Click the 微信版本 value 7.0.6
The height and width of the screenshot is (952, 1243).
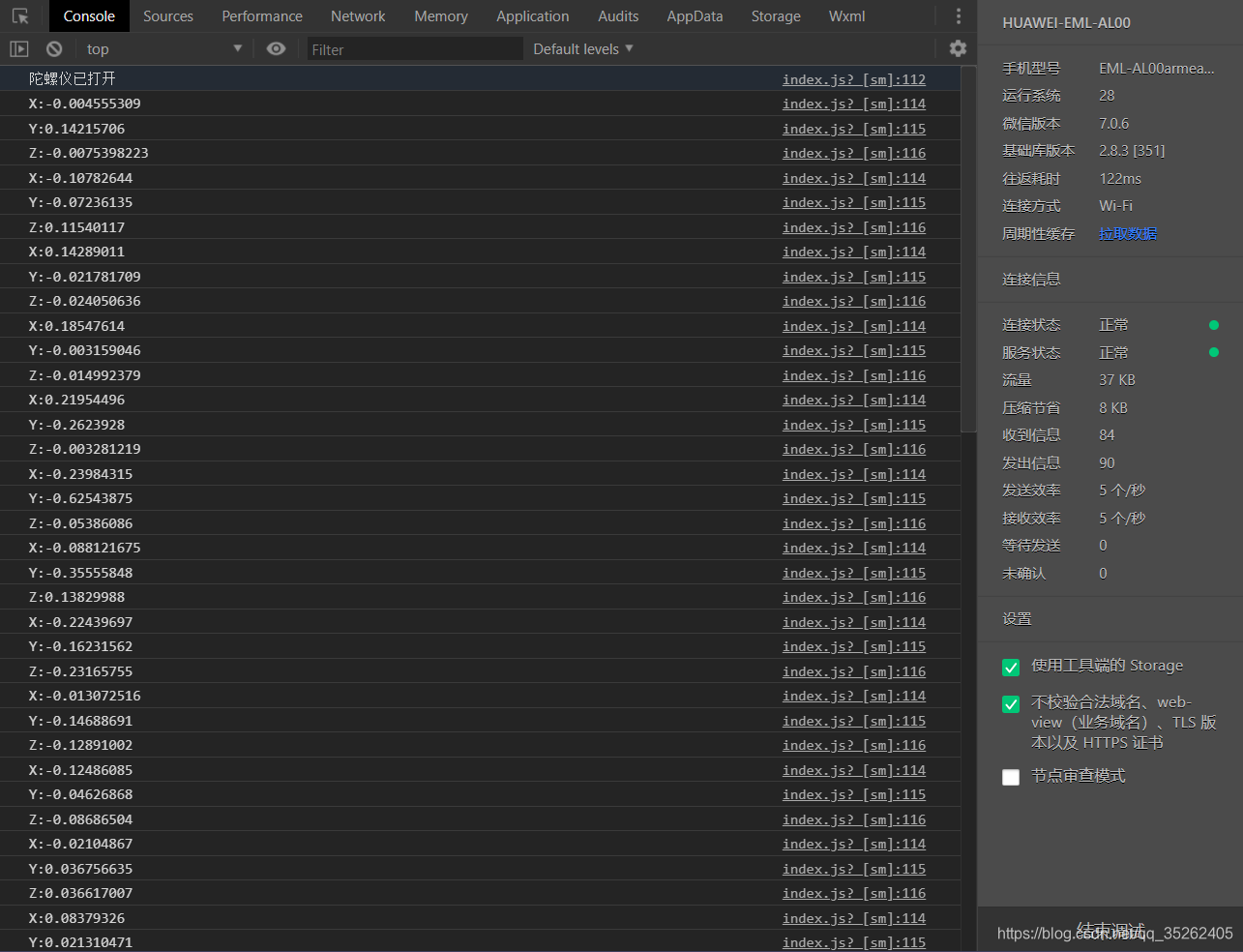point(1113,123)
